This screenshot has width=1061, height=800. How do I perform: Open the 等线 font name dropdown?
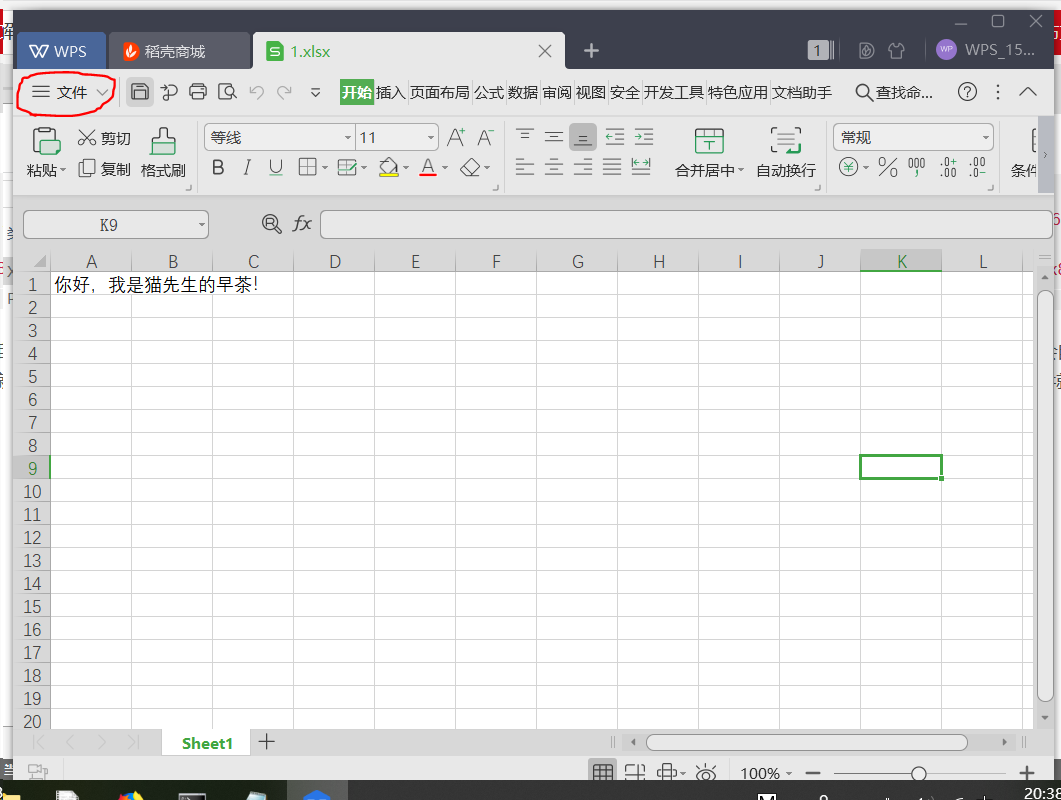click(345, 136)
